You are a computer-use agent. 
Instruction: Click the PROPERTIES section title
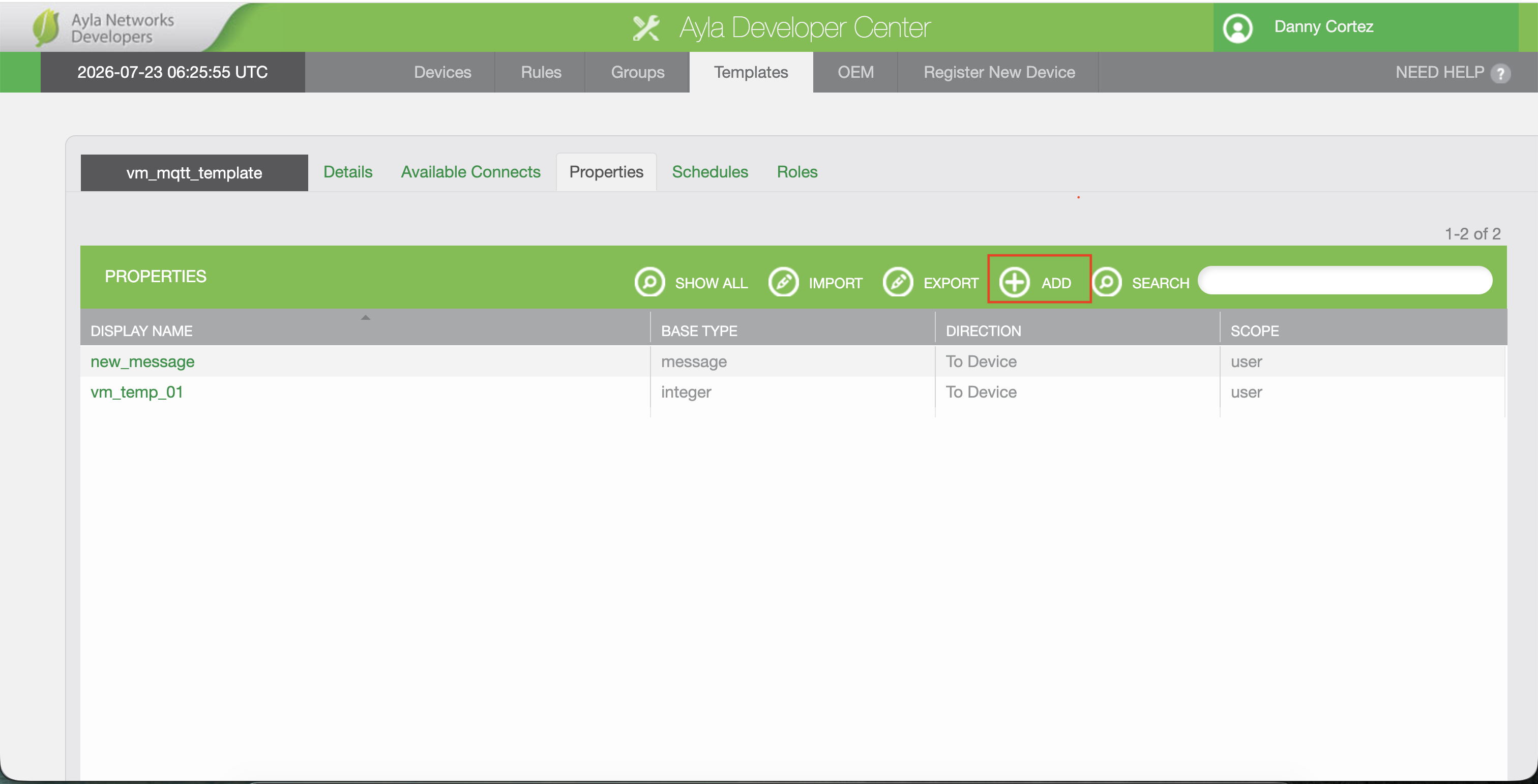(x=155, y=276)
